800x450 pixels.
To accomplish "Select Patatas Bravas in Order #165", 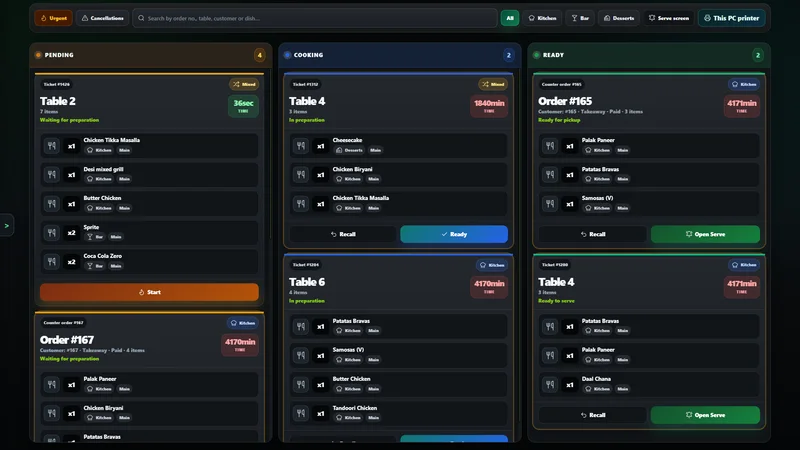I will (x=649, y=174).
